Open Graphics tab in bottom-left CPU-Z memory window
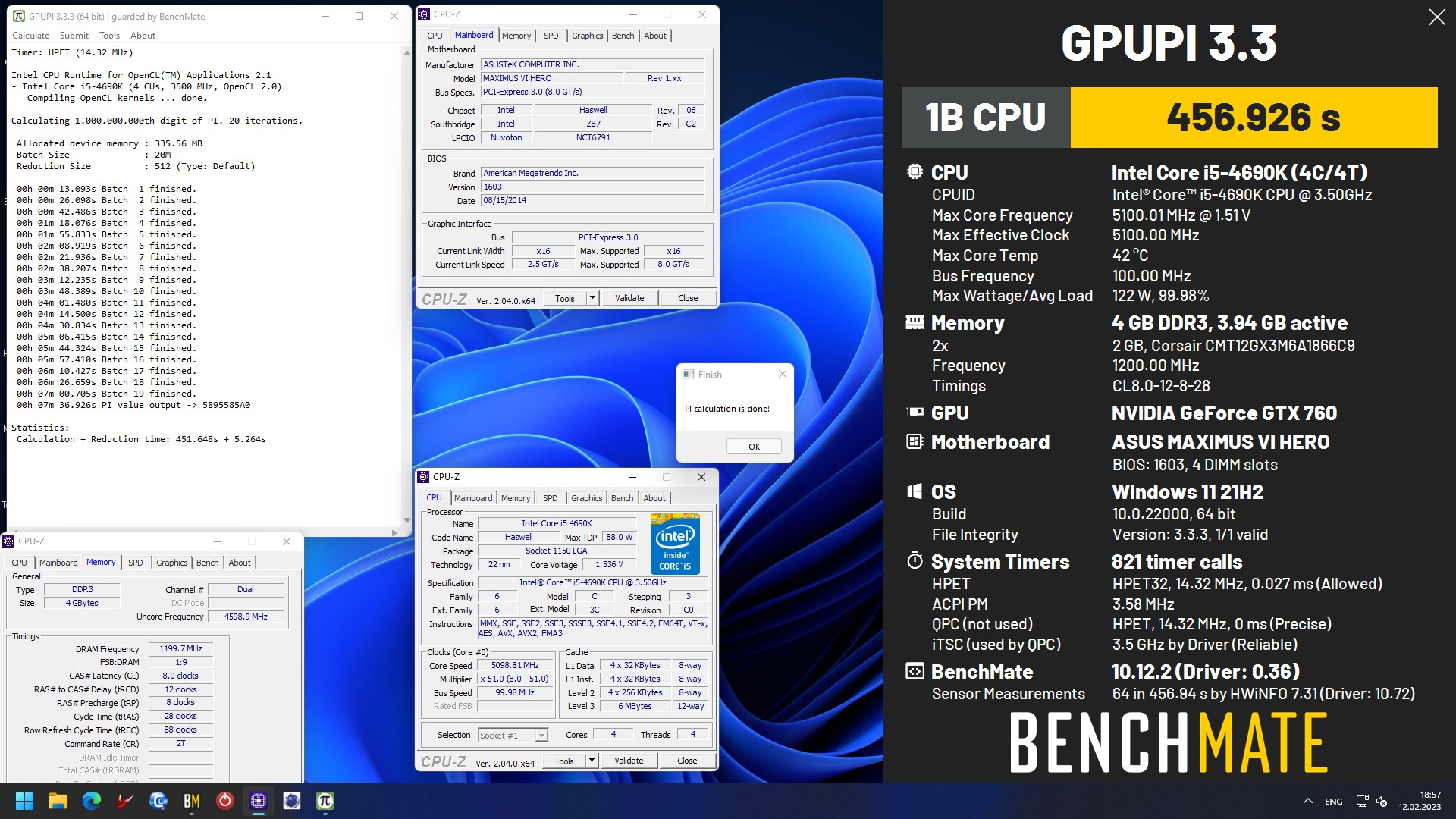The width and height of the screenshot is (1456, 819). pyautogui.click(x=172, y=563)
